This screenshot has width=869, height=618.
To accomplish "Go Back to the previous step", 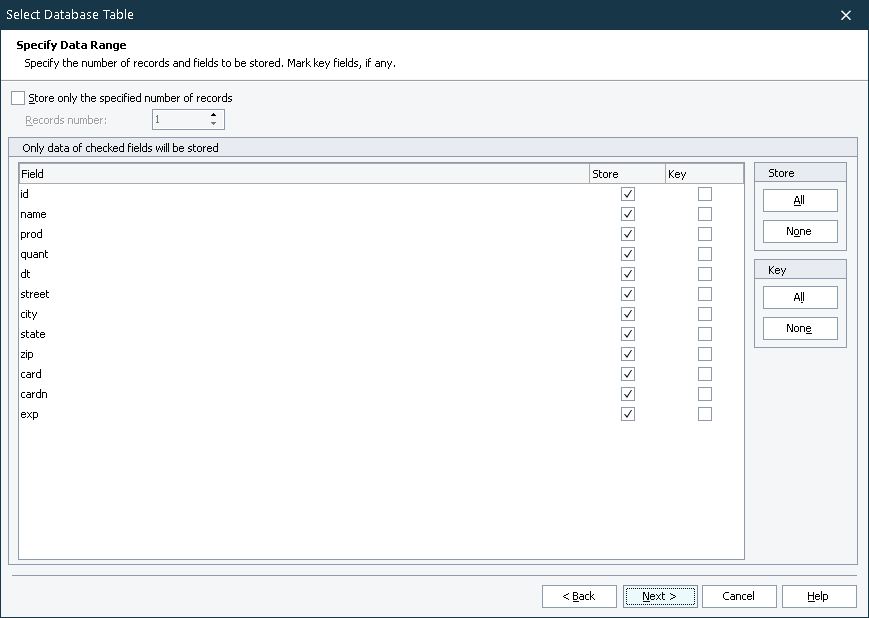I will pos(579,596).
